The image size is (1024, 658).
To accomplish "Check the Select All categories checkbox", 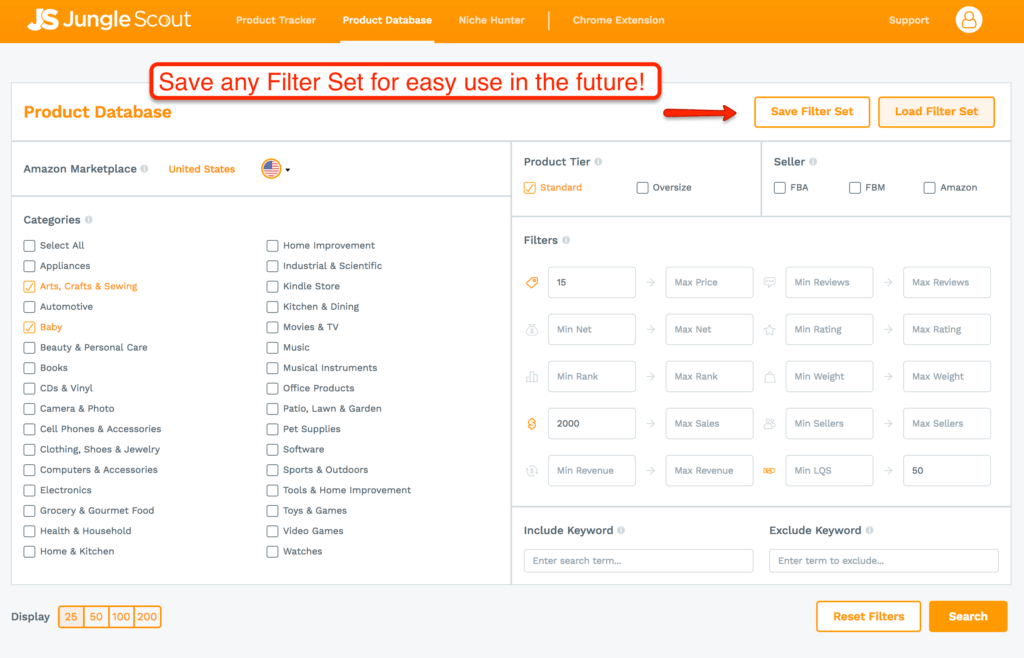I will [x=29, y=246].
